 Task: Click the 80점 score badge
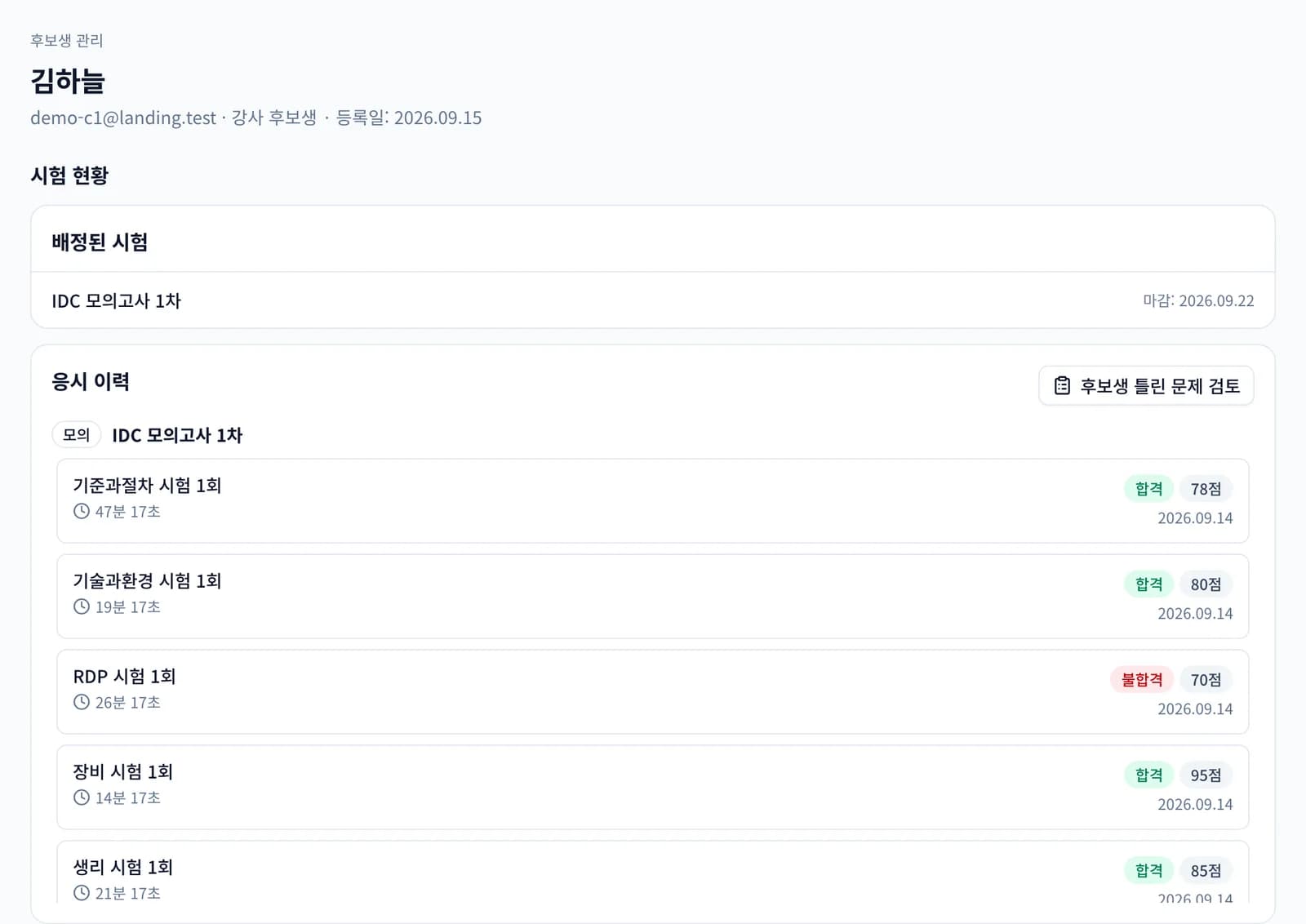1206,584
